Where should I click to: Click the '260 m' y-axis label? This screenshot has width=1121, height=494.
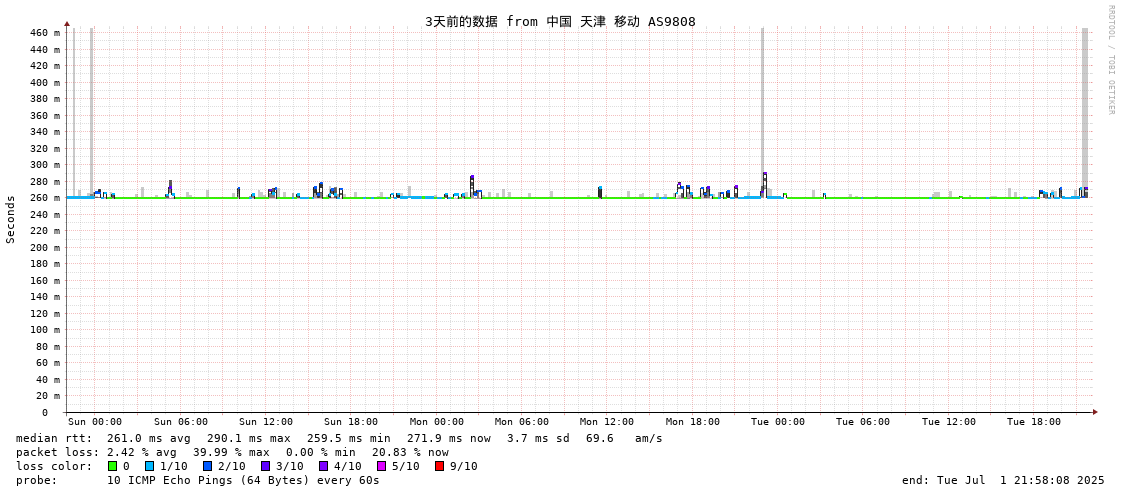[46, 198]
